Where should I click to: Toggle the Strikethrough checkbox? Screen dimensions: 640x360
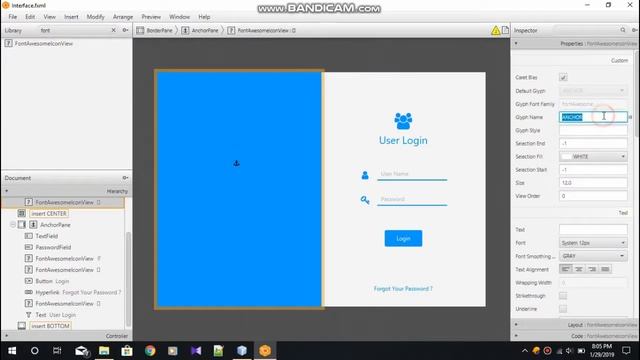563,296
